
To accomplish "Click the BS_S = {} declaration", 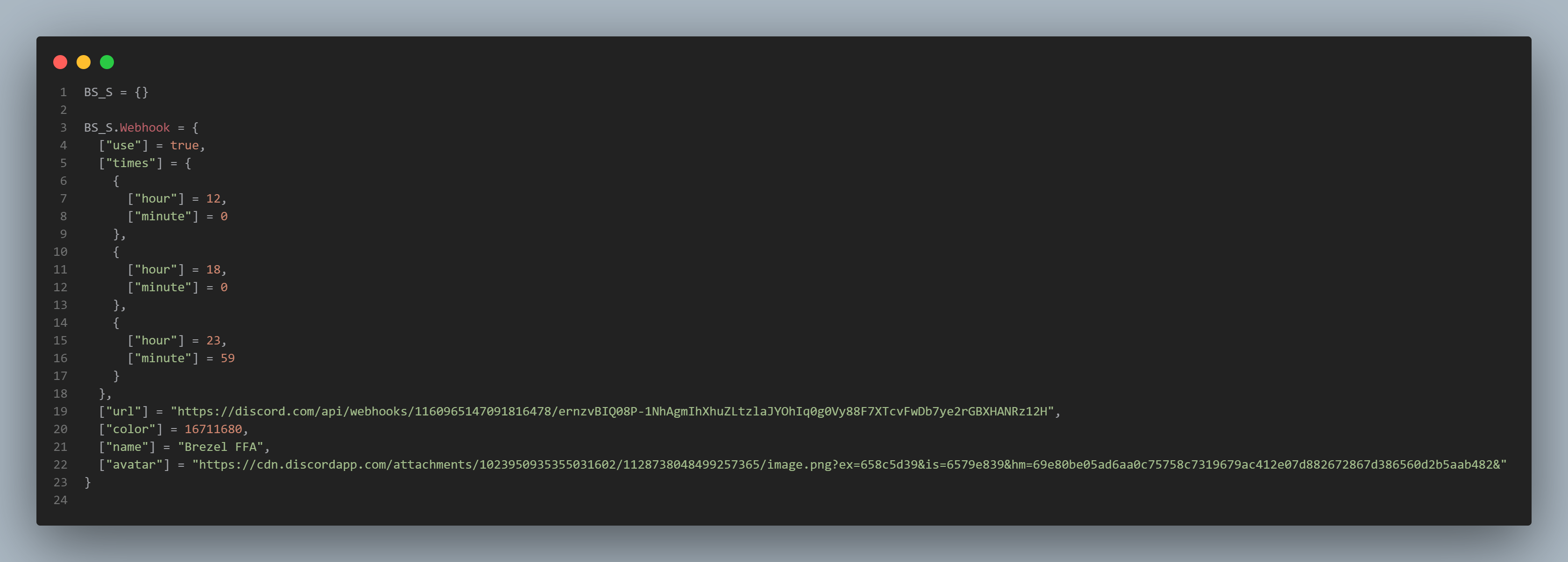I will coord(116,92).
